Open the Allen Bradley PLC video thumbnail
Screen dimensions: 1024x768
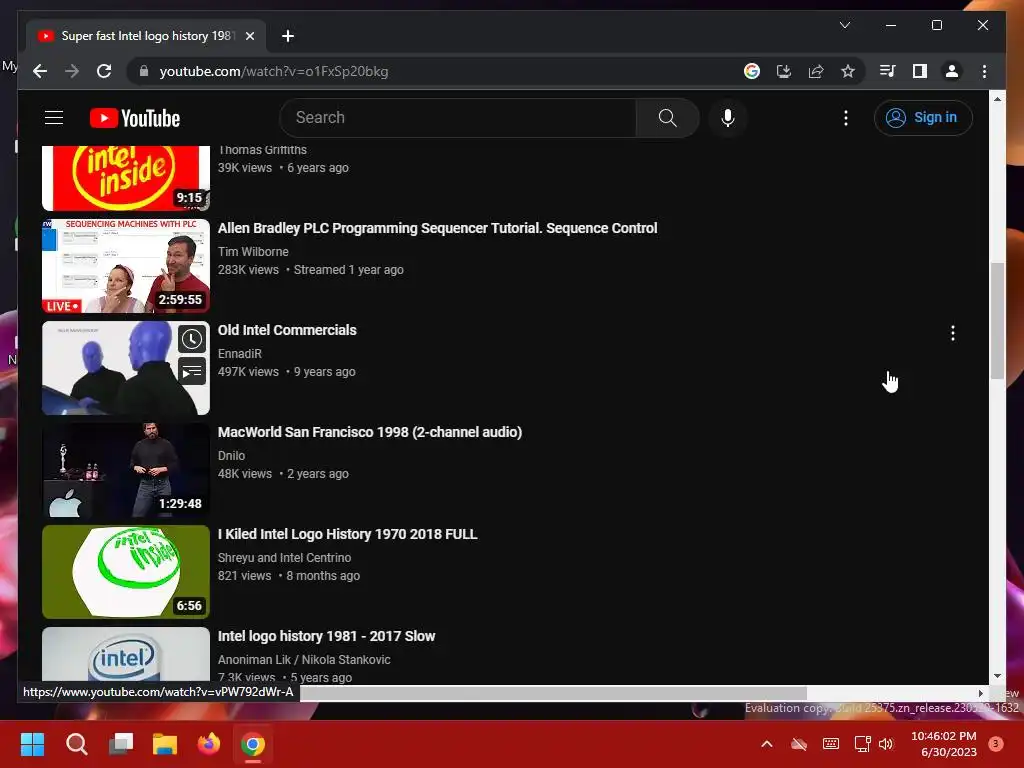pyautogui.click(x=126, y=266)
